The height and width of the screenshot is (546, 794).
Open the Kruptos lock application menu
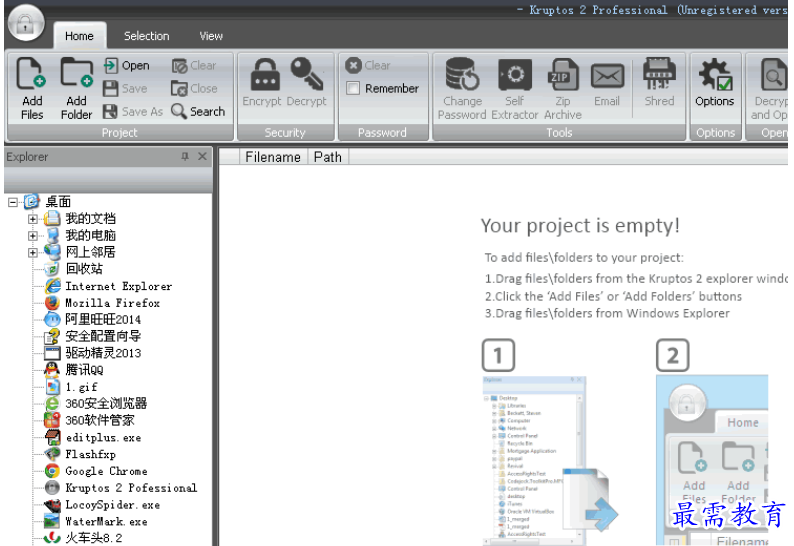(x=25, y=23)
